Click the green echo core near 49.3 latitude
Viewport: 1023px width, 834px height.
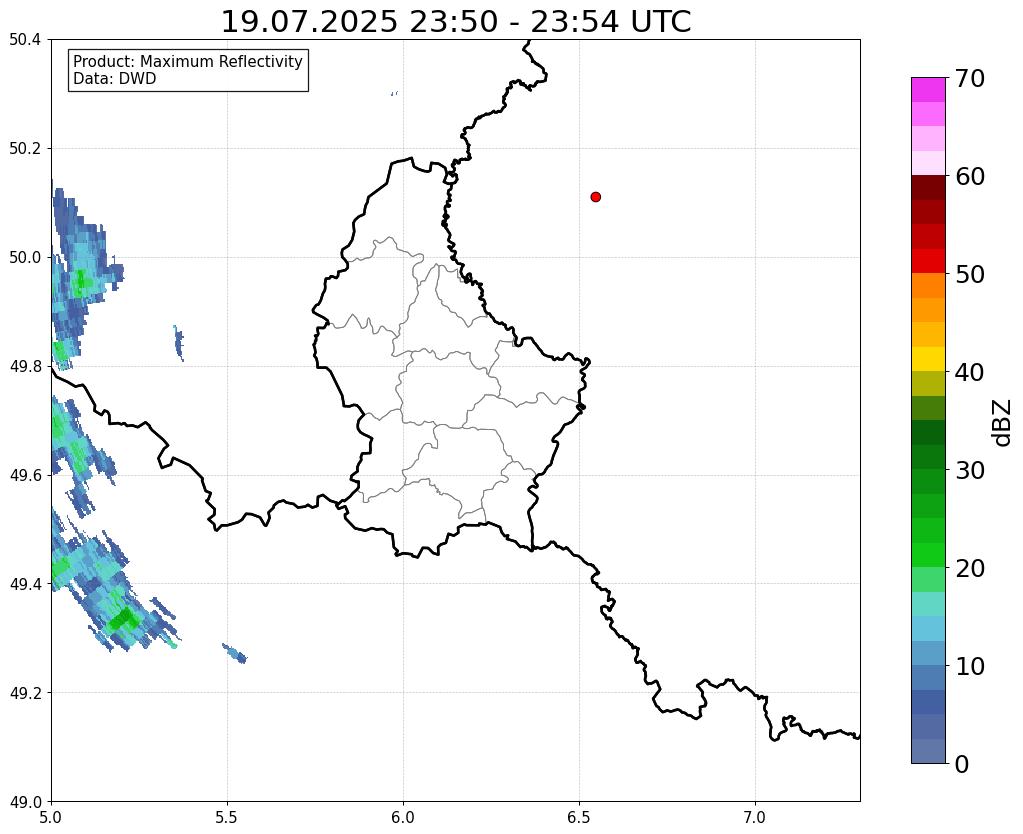[x=123, y=618]
